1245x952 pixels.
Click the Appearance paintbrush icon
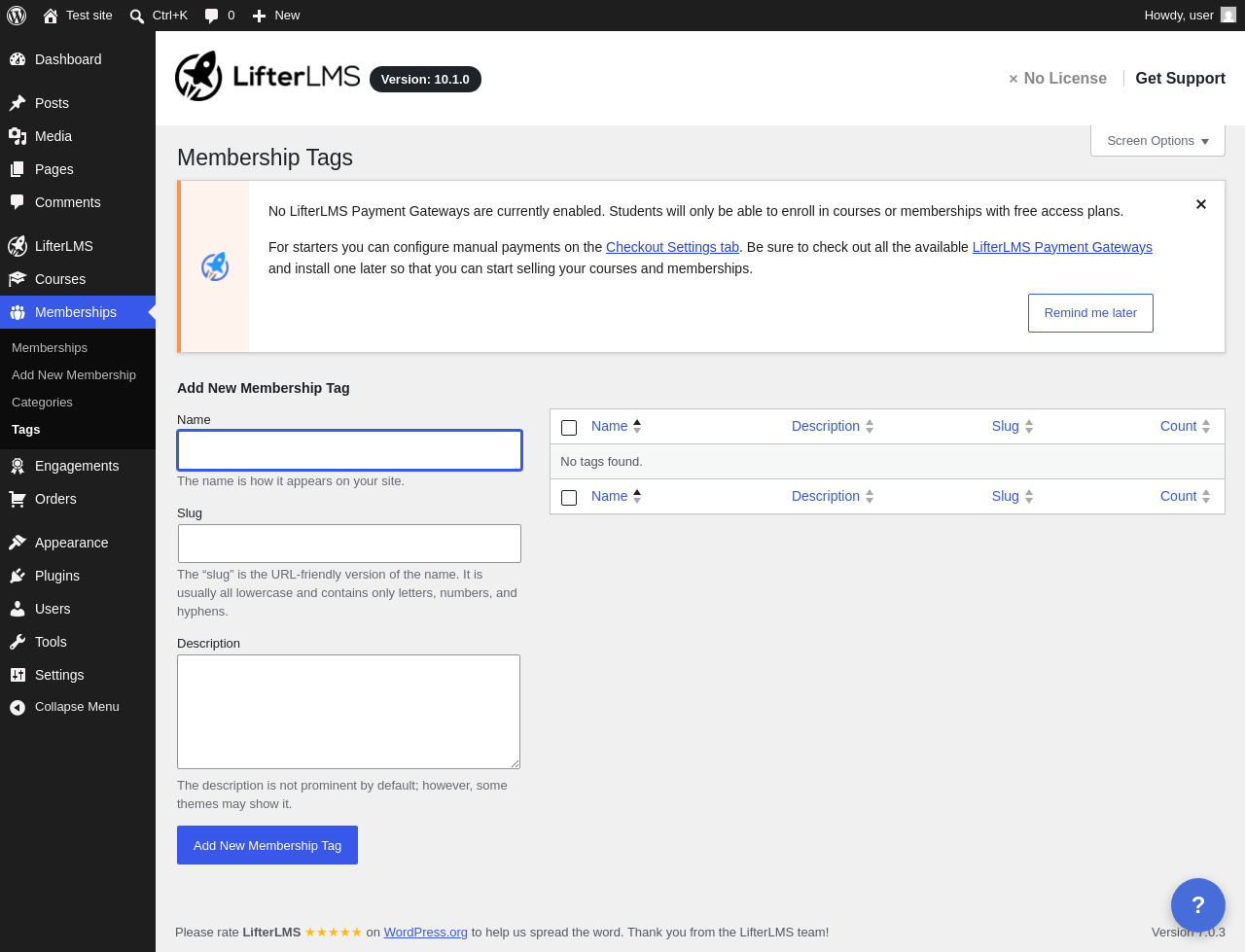tap(18, 543)
